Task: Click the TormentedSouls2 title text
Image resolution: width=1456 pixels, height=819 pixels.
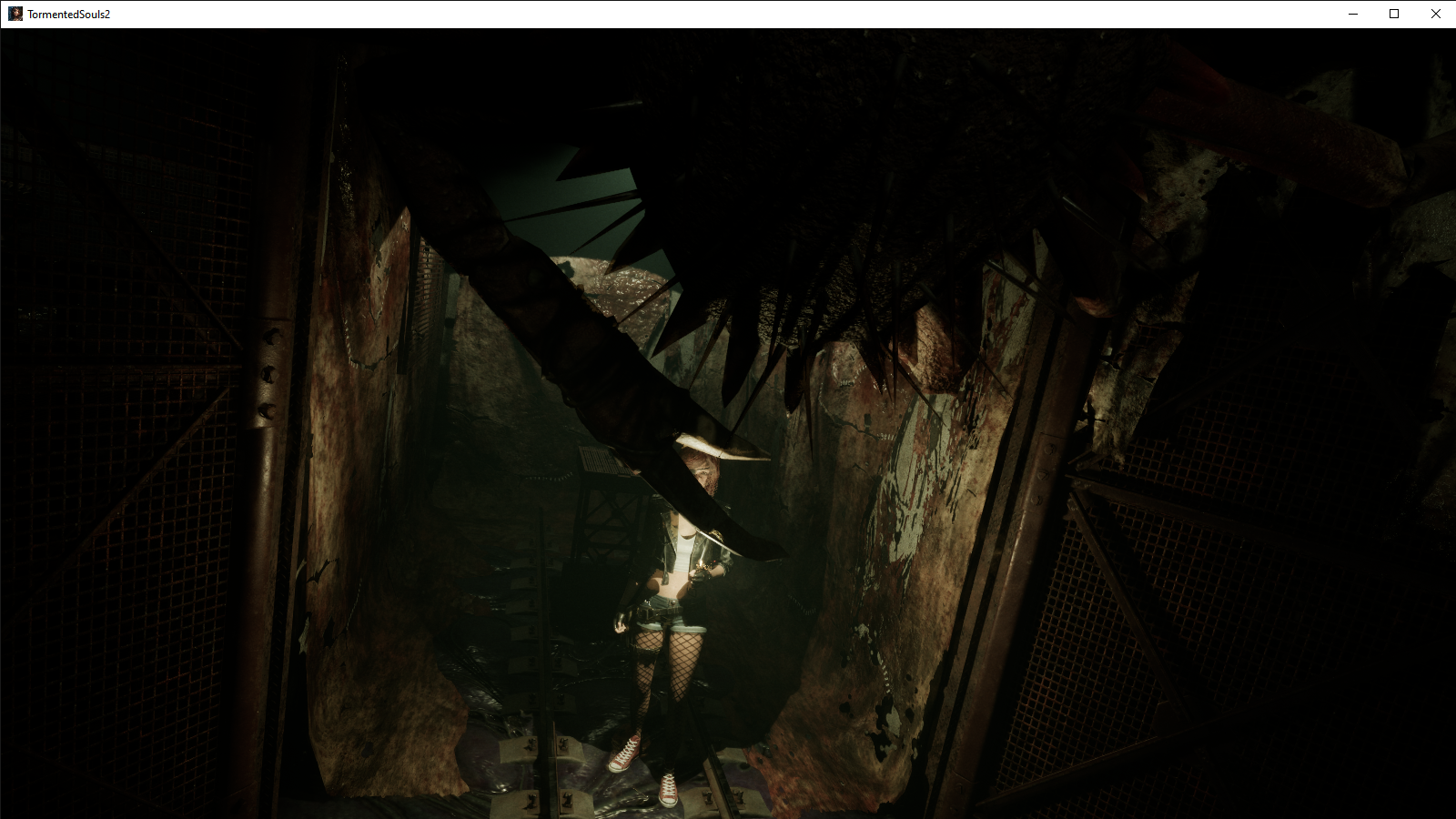Action: (69, 15)
